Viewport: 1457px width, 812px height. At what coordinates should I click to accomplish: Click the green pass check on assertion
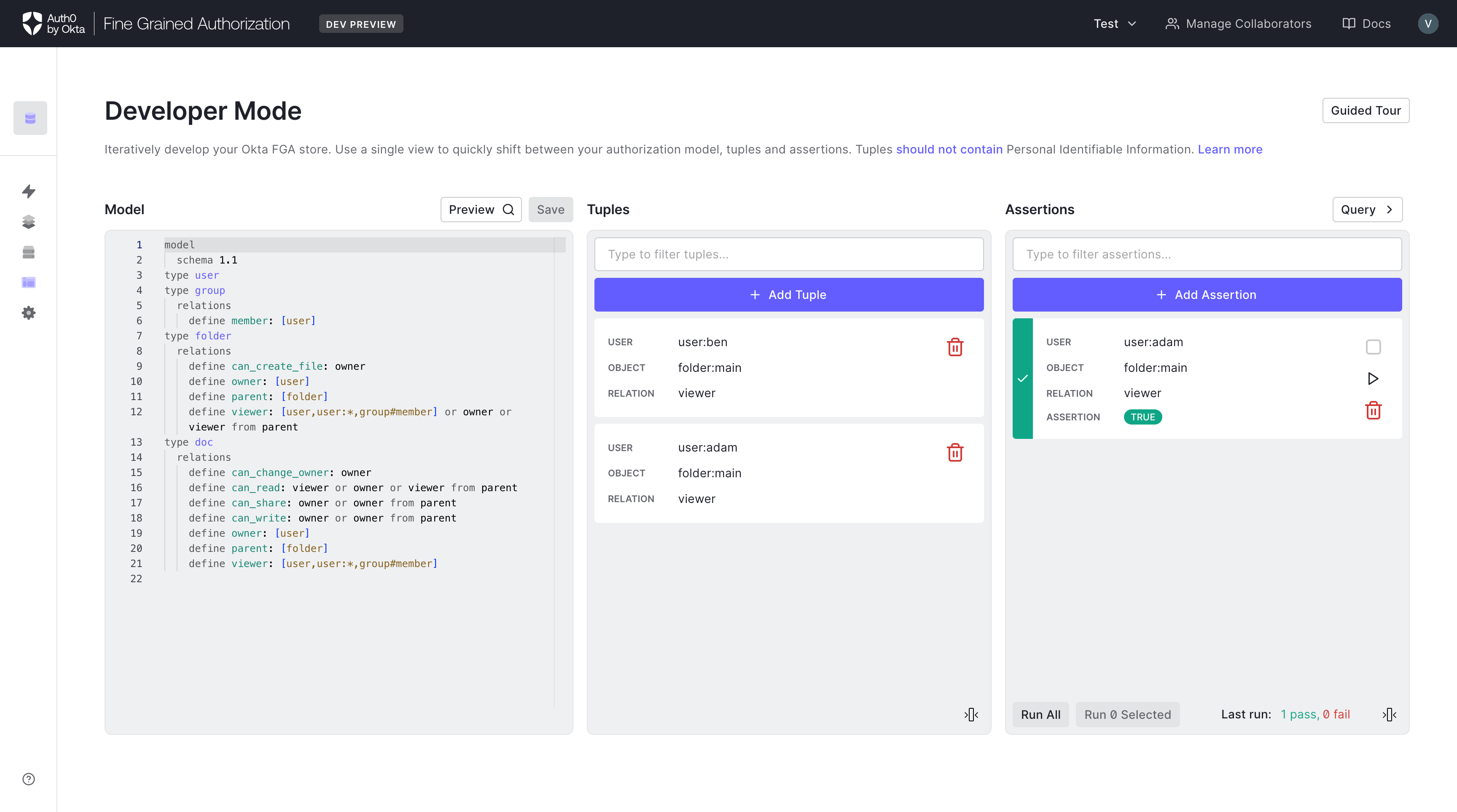tap(1022, 378)
